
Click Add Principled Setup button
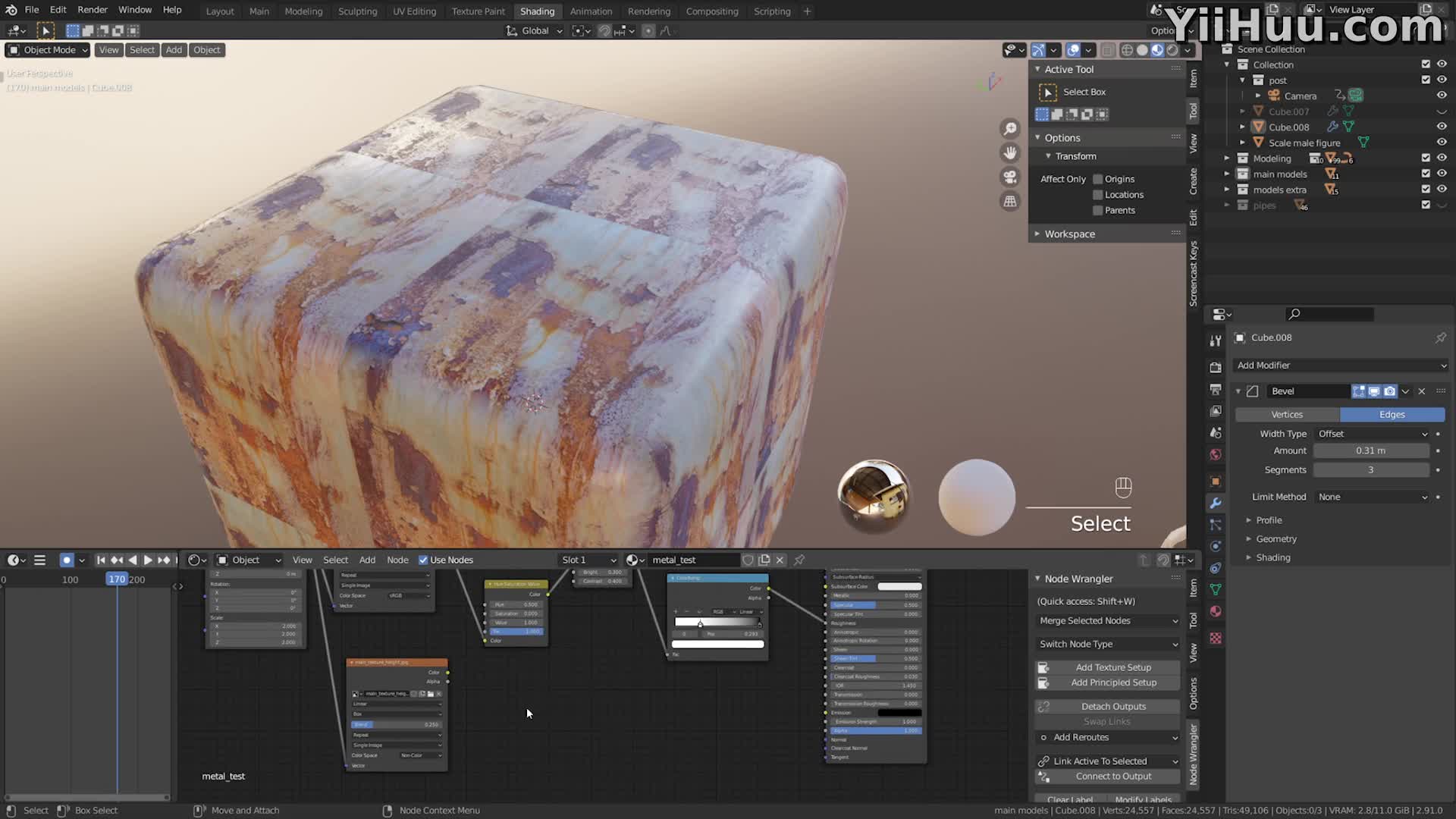(x=1108, y=682)
